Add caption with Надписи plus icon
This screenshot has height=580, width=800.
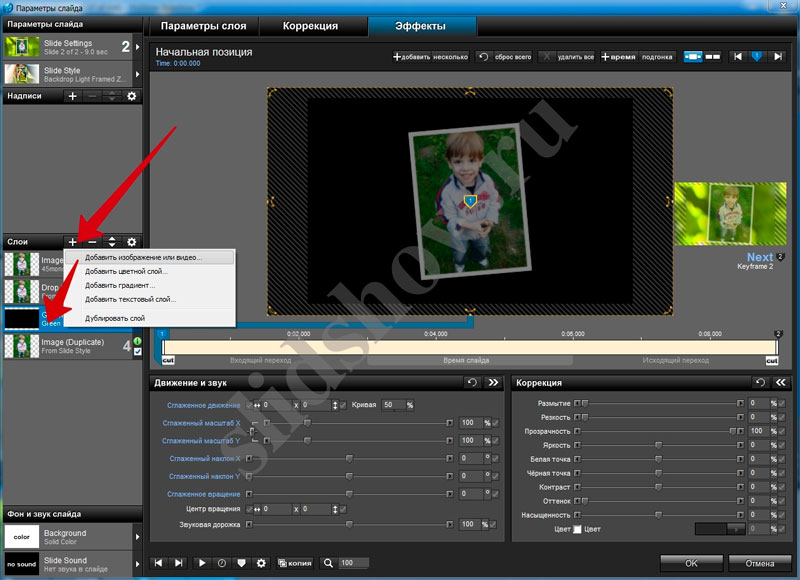(72, 96)
